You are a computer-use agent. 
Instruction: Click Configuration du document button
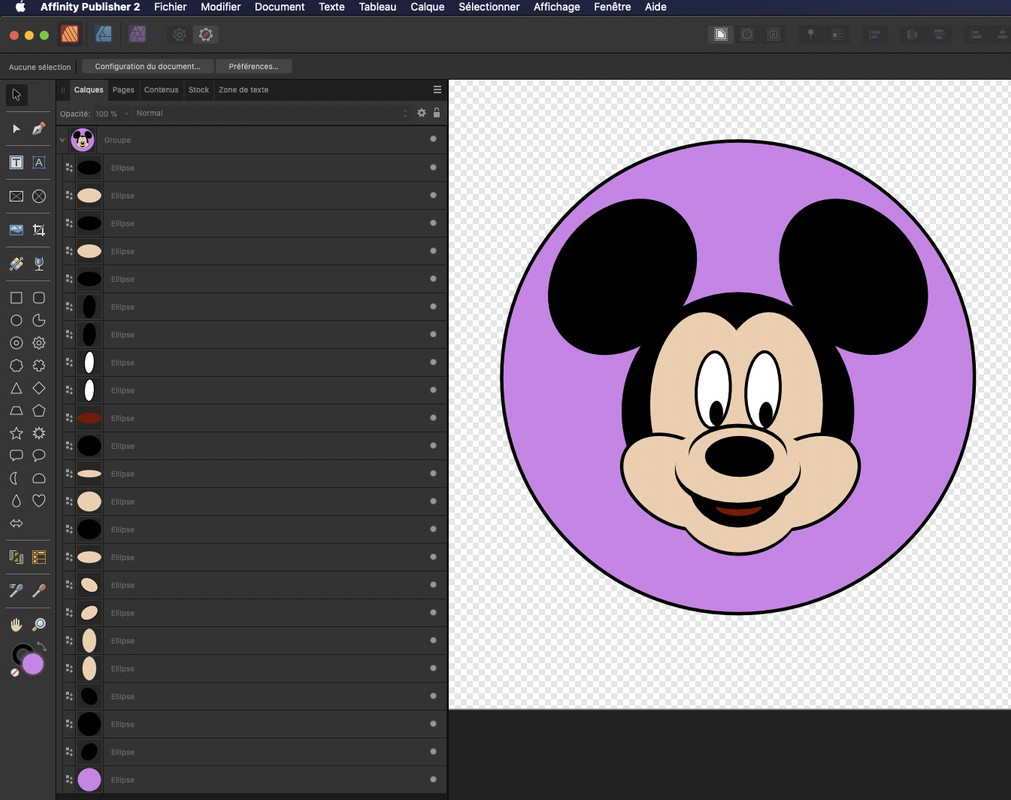[x=147, y=66]
